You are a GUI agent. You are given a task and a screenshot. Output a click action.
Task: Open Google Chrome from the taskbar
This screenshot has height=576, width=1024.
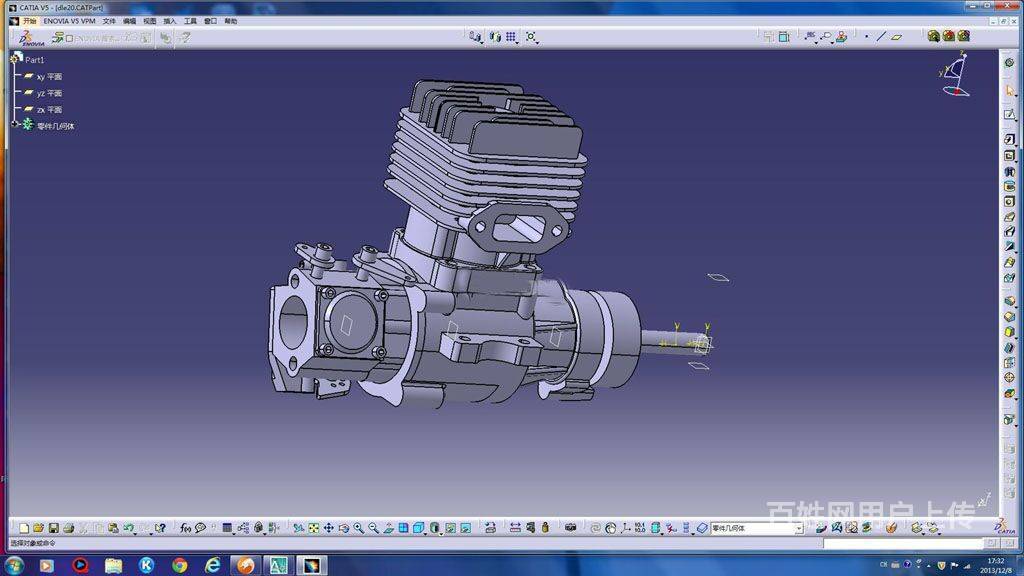179,565
